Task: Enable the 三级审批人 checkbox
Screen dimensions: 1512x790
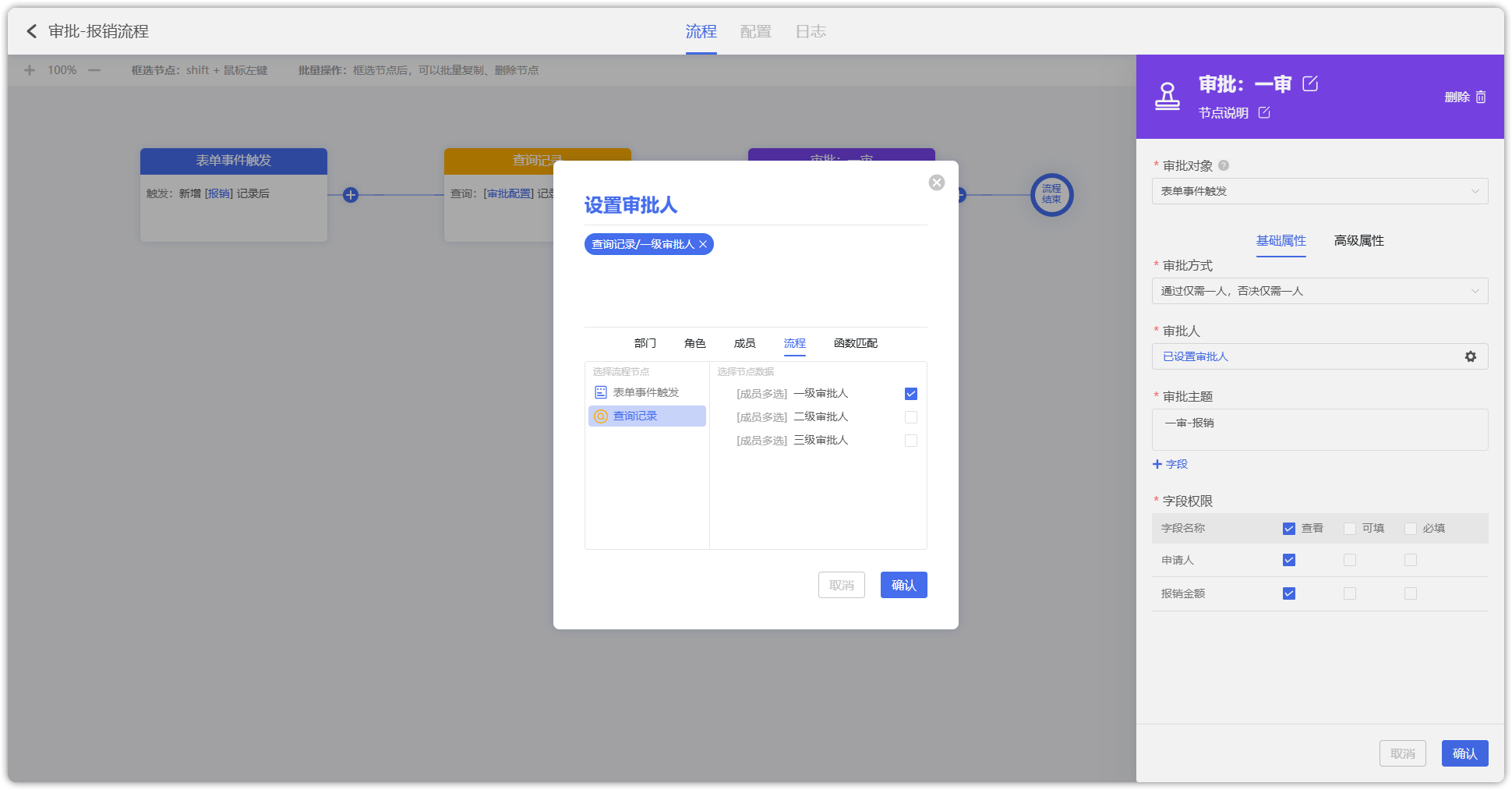Action: coord(911,441)
